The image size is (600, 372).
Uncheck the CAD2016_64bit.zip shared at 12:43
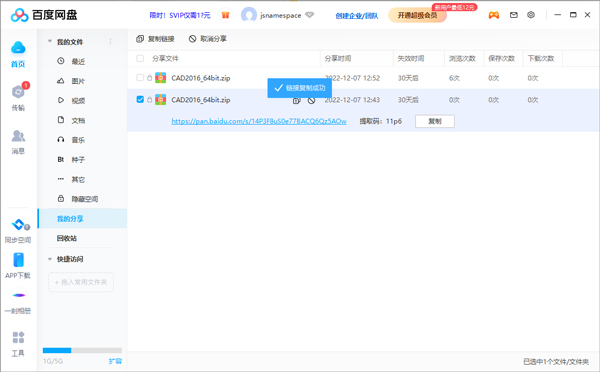(x=140, y=100)
